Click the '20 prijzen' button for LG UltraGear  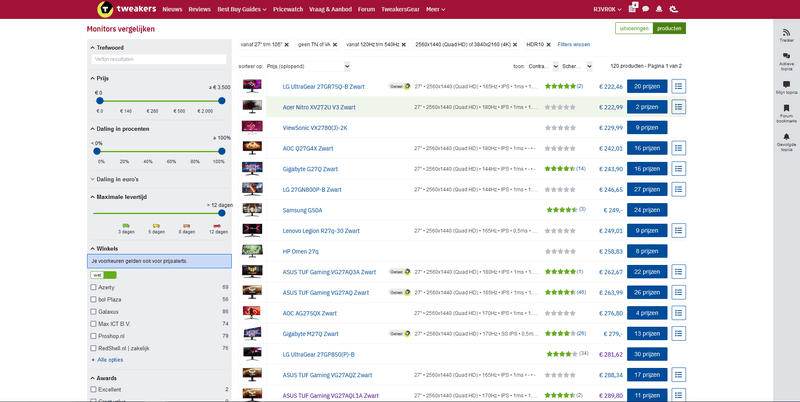click(647, 87)
